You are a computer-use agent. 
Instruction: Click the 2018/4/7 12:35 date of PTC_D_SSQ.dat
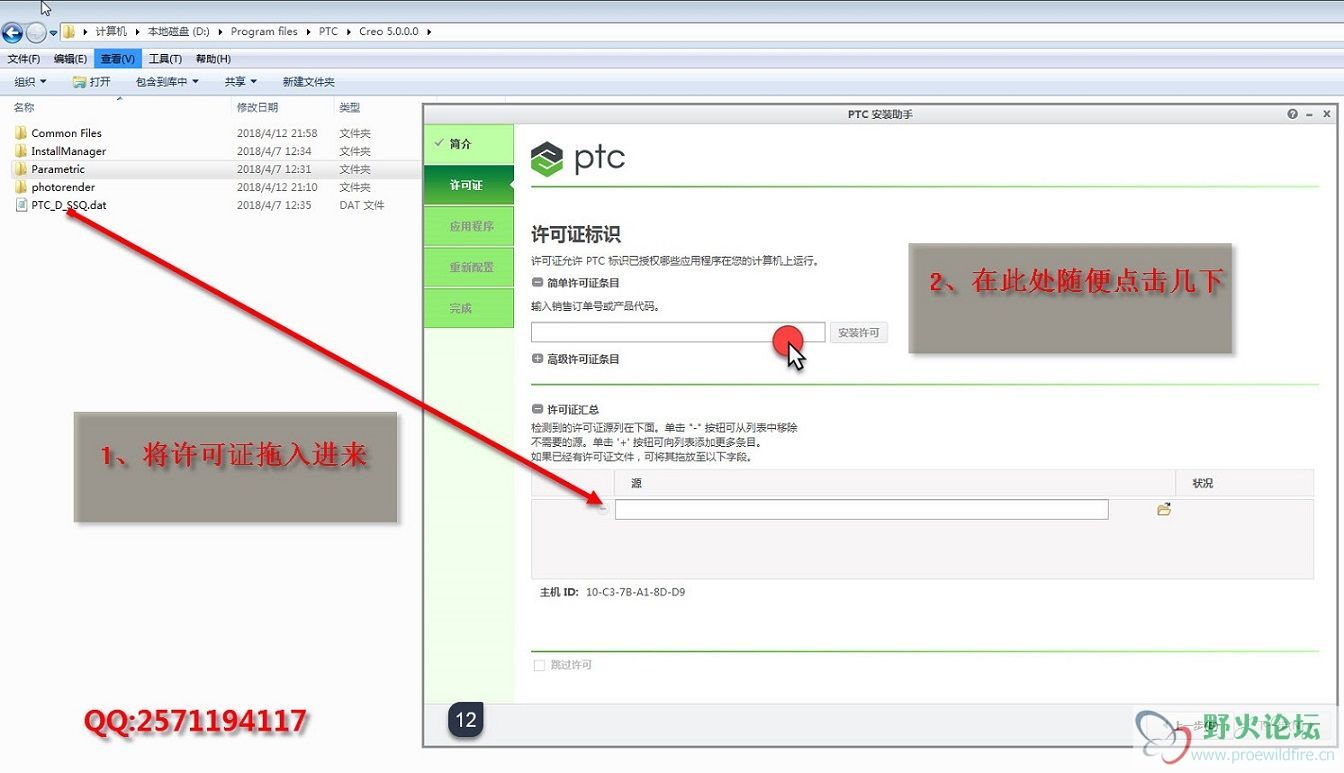click(x=274, y=205)
